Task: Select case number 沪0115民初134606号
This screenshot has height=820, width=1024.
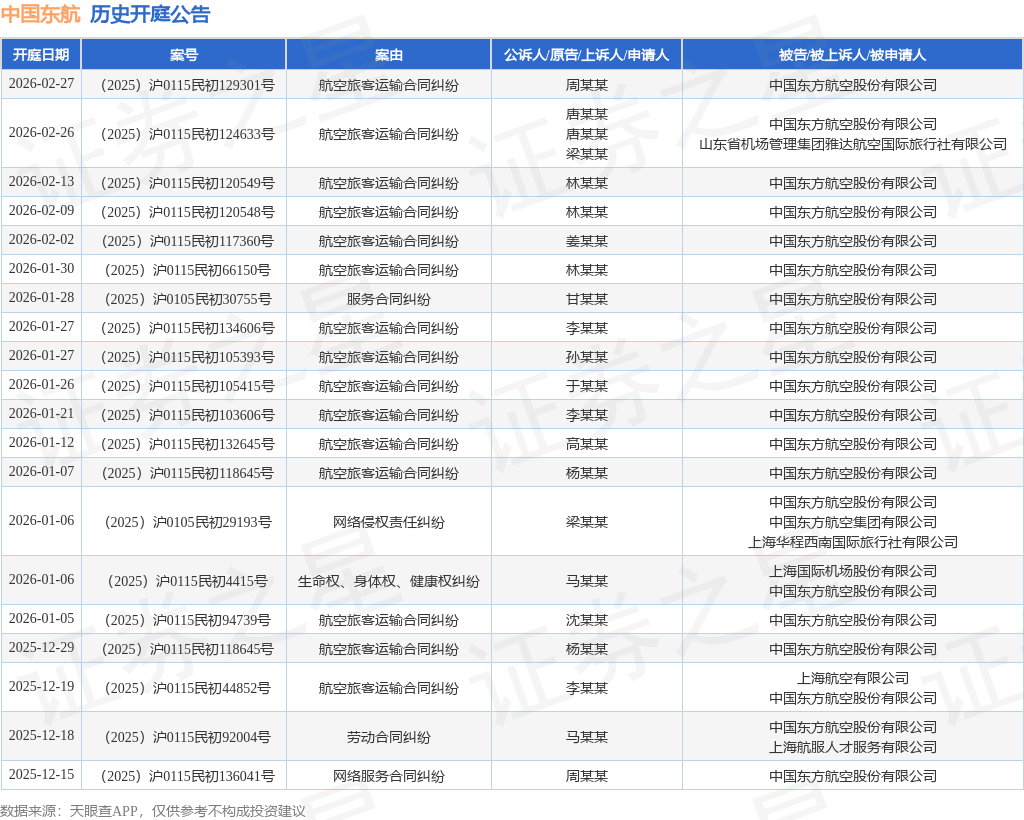Action: coord(187,328)
